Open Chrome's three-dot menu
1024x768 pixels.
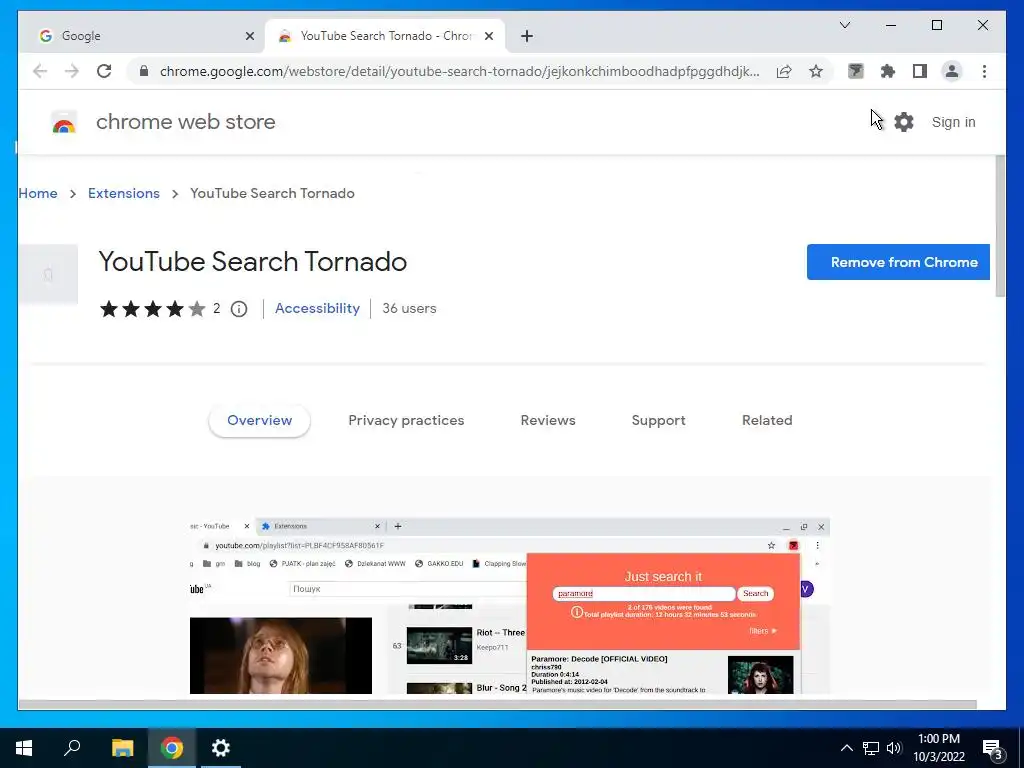[984, 71]
